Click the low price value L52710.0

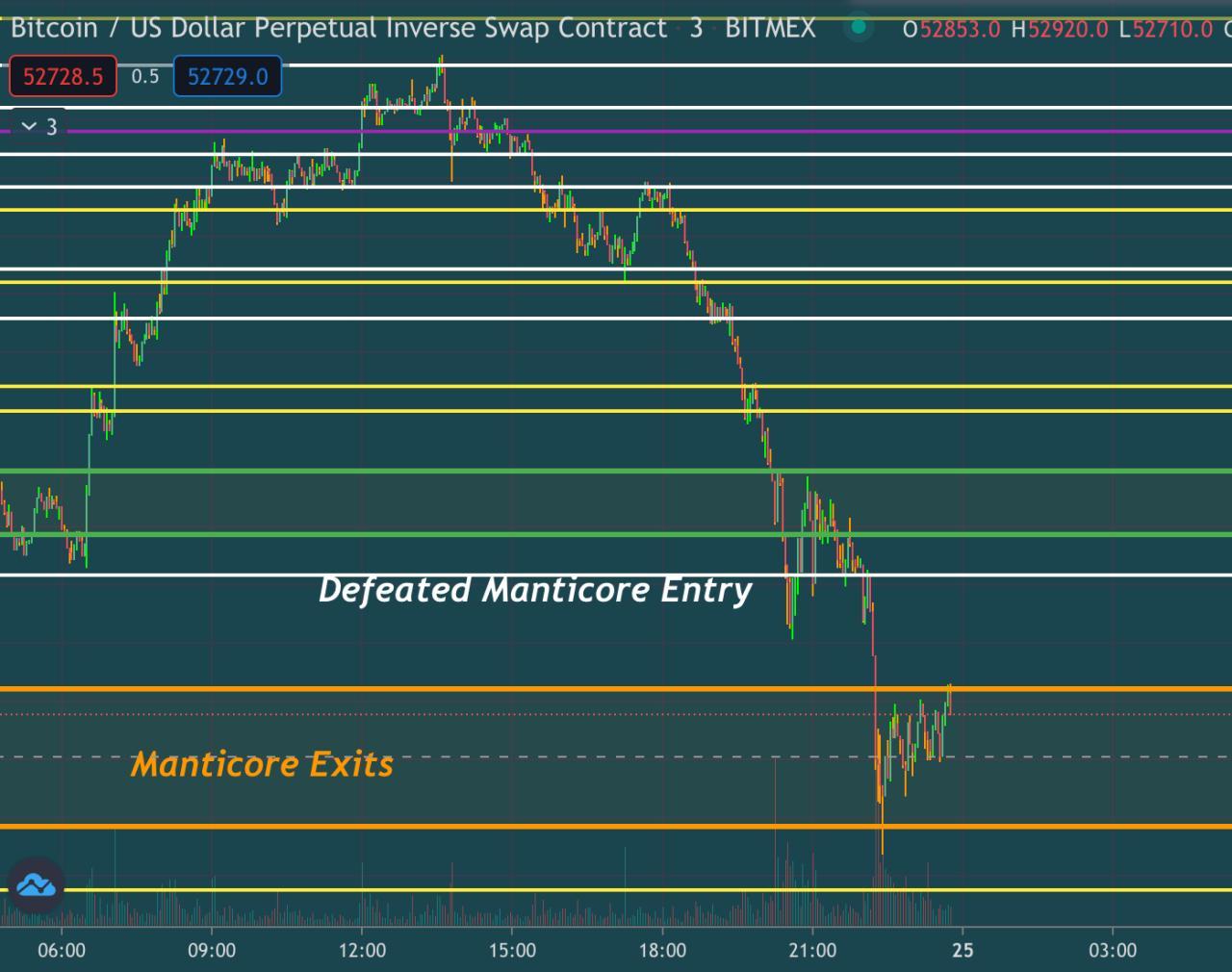coord(1166,29)
